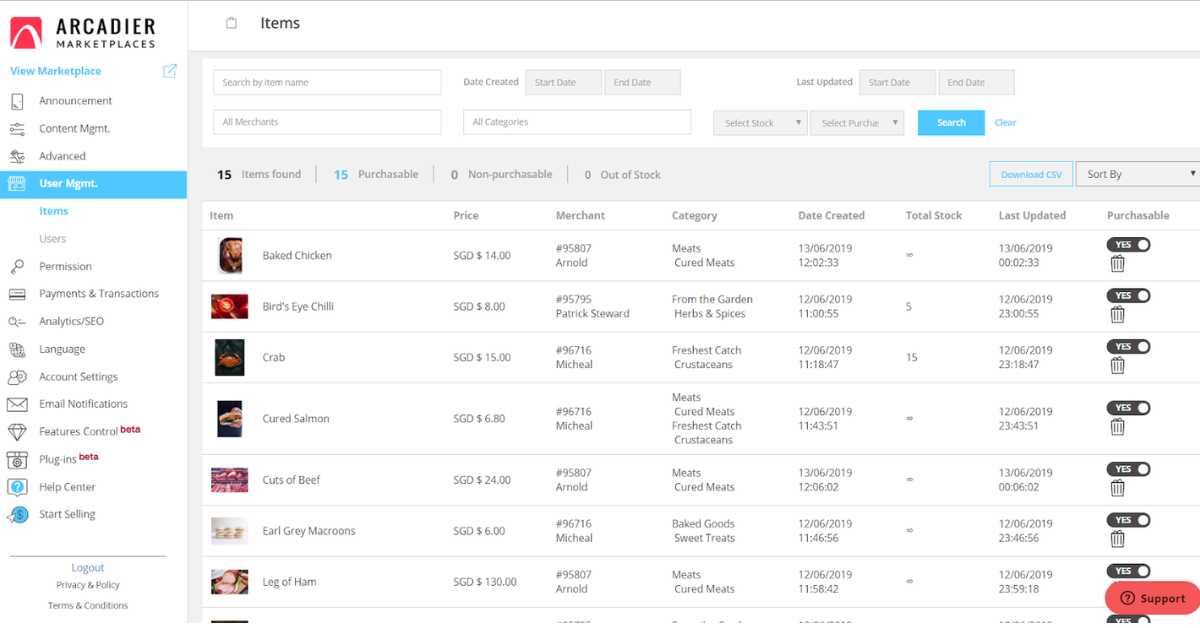Toggle purchasable off for Crab
This screenshot has height=628, width=1200.
point(1128,346)
